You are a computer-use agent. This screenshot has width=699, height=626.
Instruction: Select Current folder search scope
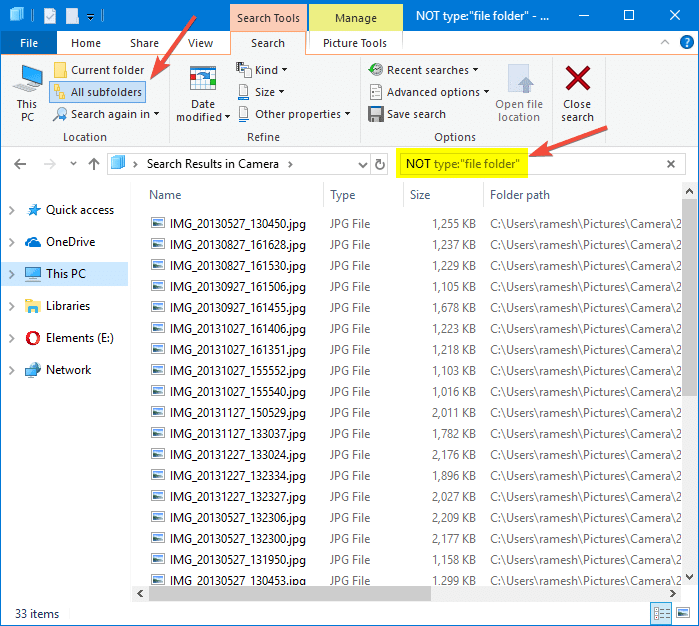[x=98, y=70]
